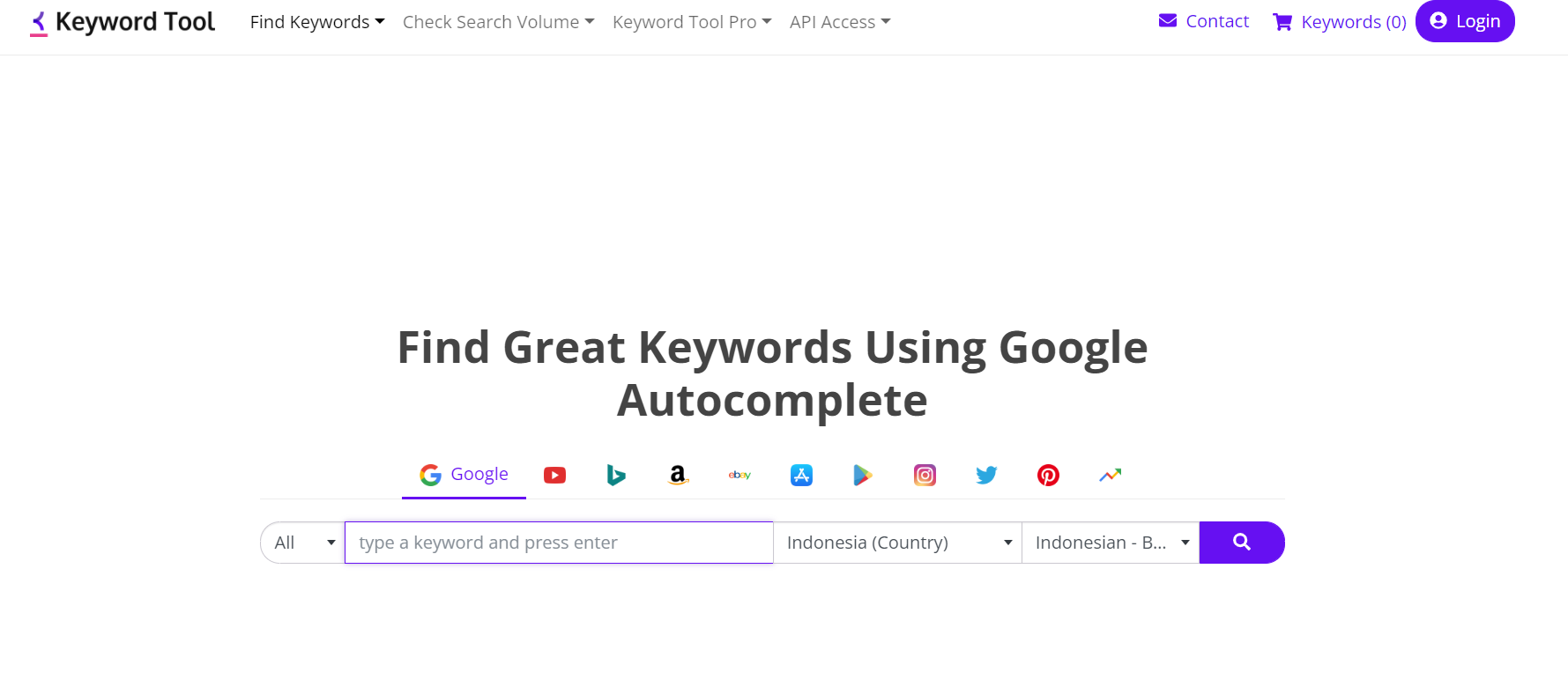
Task: Click the purple search magnifier button
Action: (1242, 543)
